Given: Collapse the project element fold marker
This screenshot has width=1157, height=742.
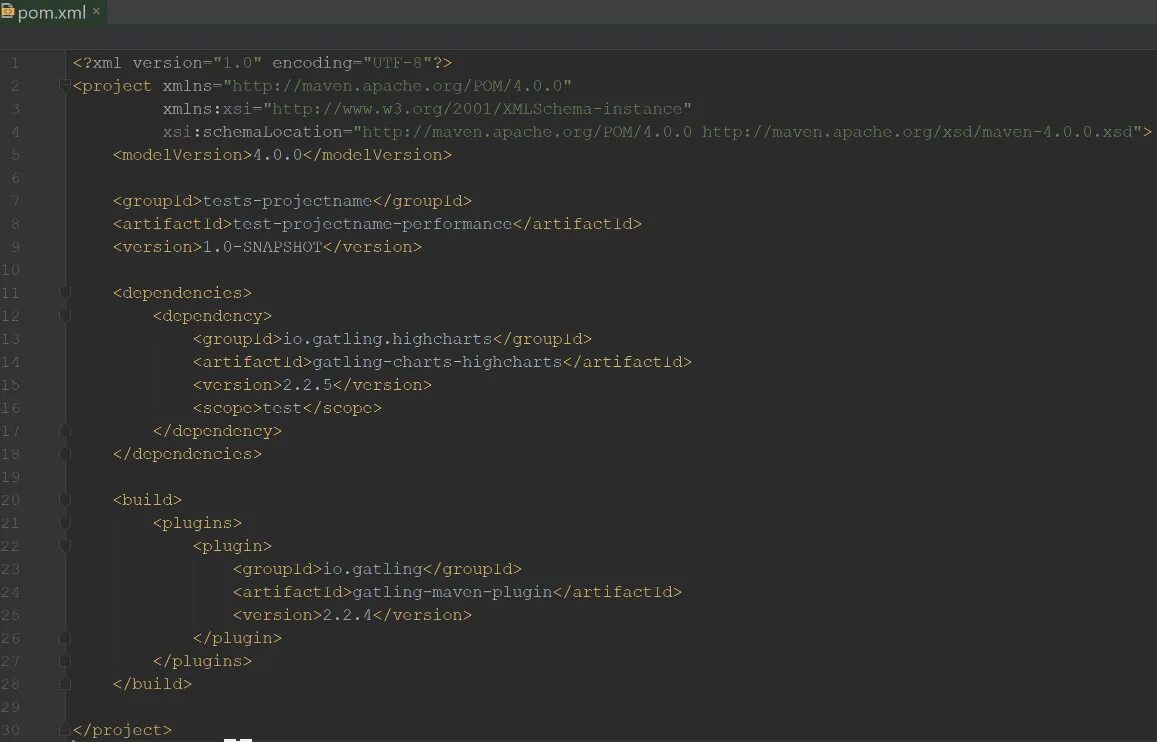Looking at the screenshot, I should tap(65, 86).
